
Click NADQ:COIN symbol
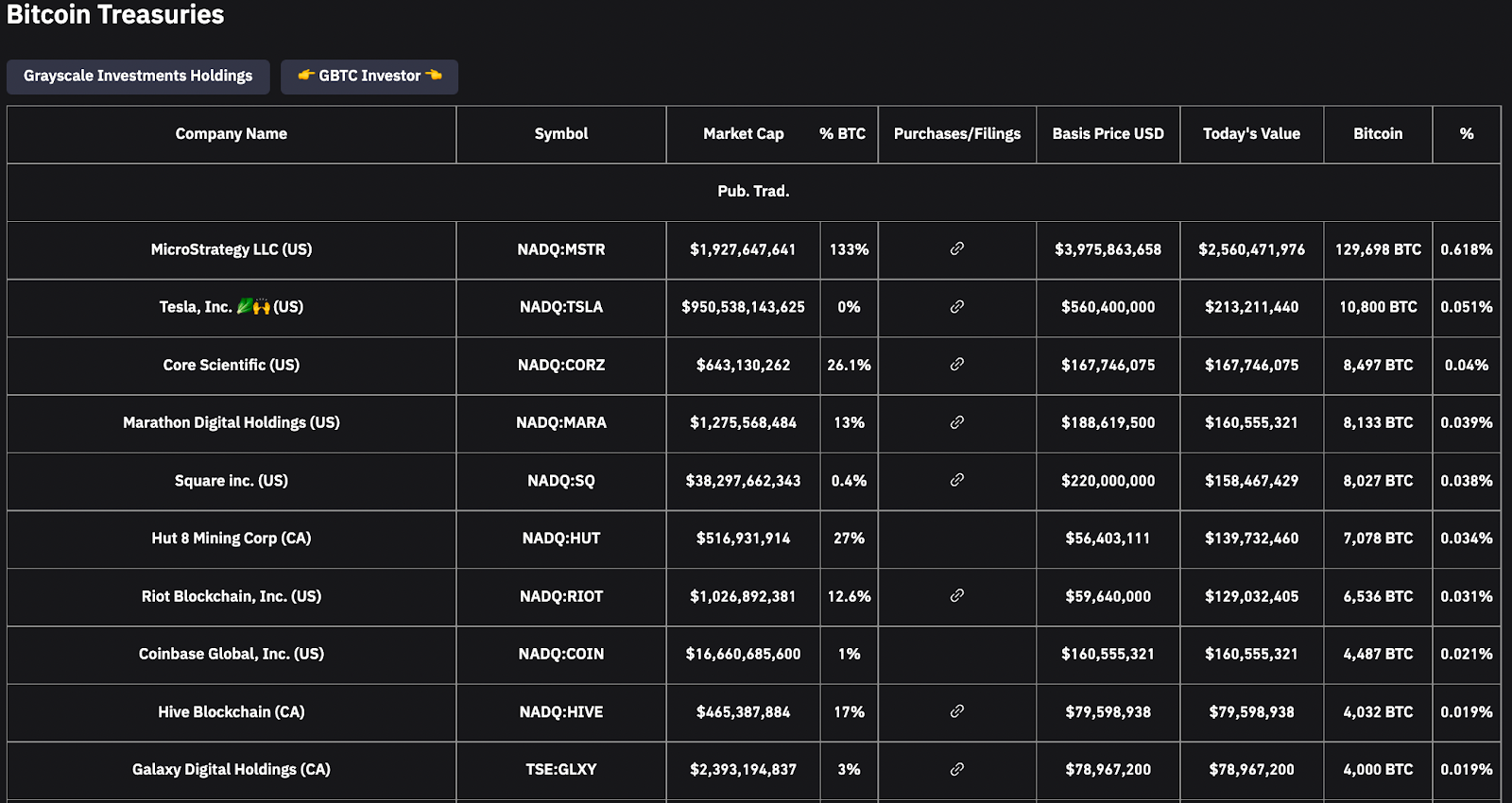[x=561, y=654]
